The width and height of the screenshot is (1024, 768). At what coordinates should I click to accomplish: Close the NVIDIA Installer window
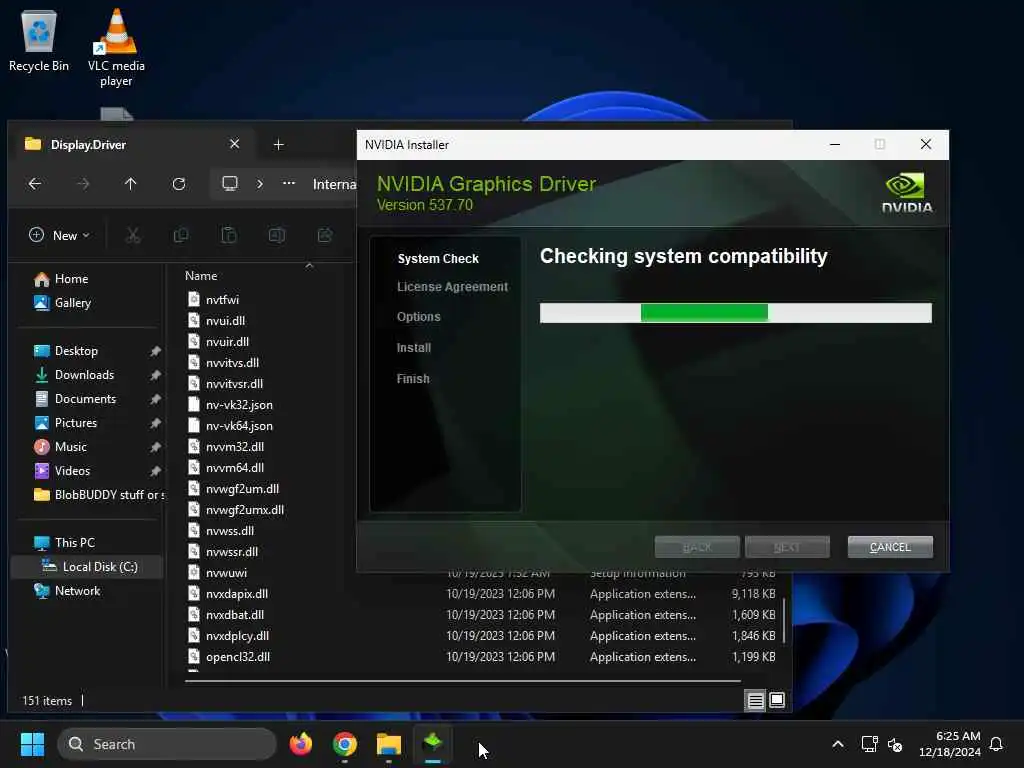point(925,144)
